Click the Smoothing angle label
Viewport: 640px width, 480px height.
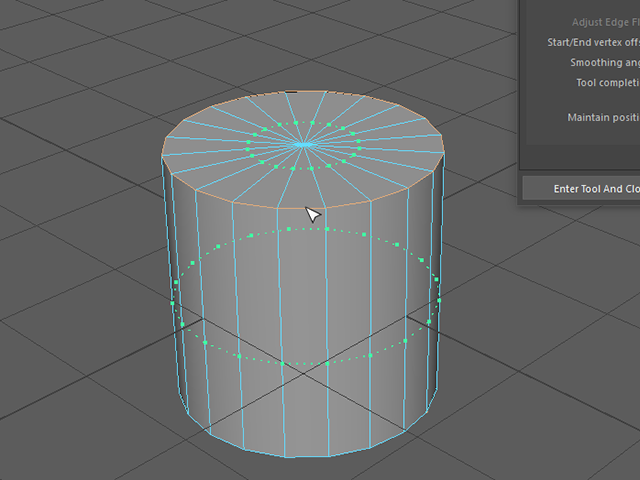(605, 63)
